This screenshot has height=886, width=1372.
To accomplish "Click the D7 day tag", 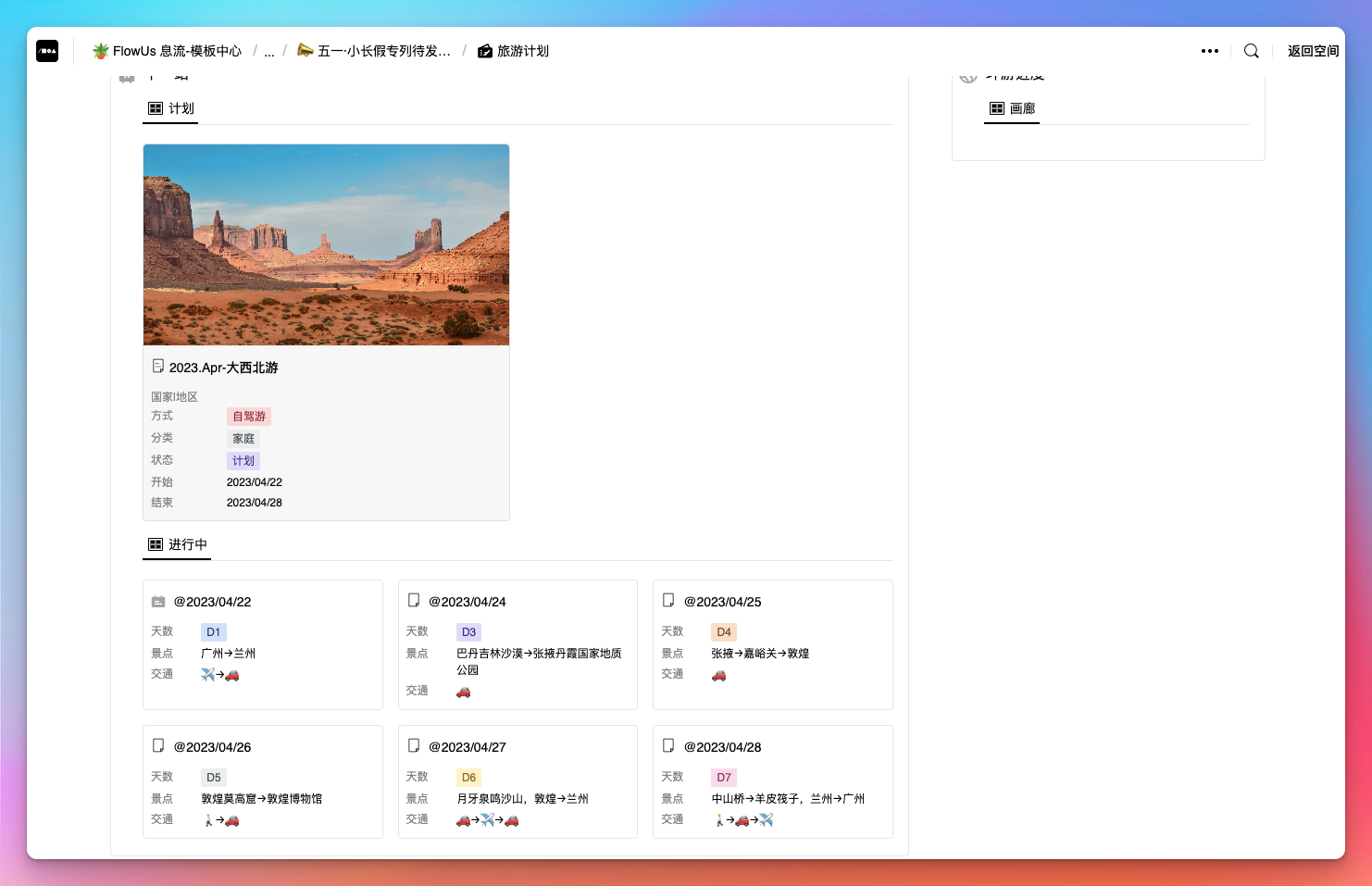I will (x=724, y=778).
